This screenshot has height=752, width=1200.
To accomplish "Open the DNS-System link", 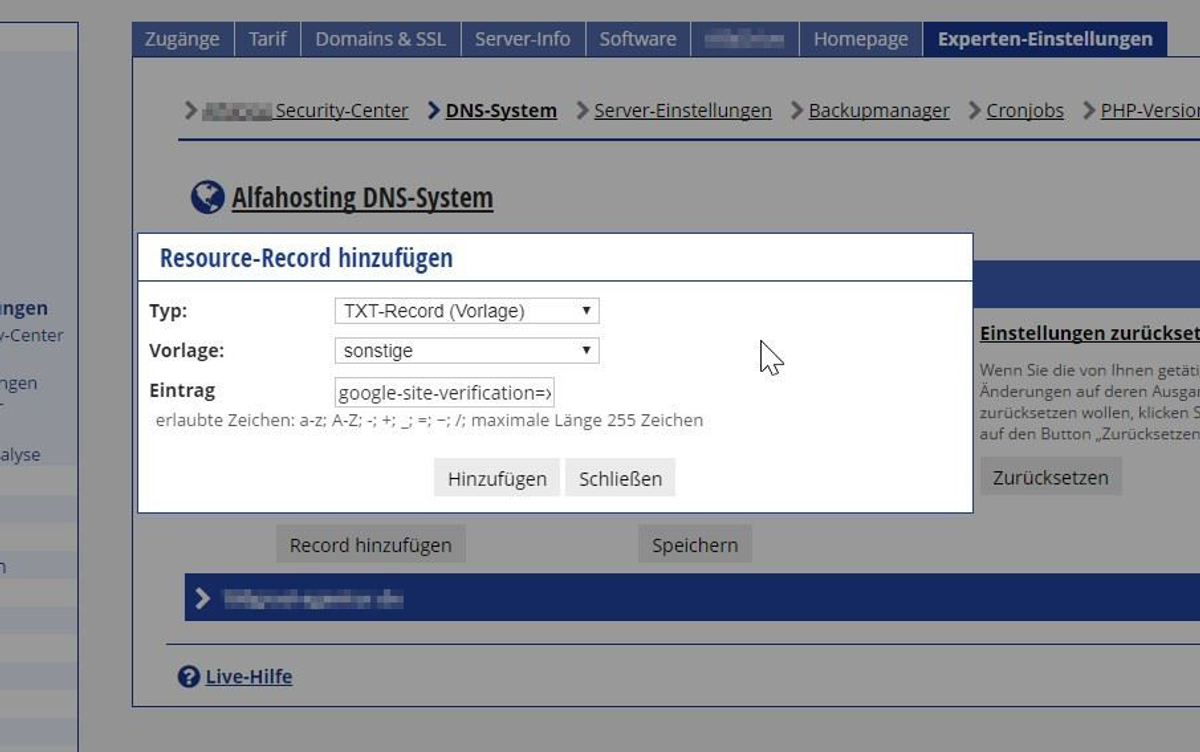I will point(501,111).
